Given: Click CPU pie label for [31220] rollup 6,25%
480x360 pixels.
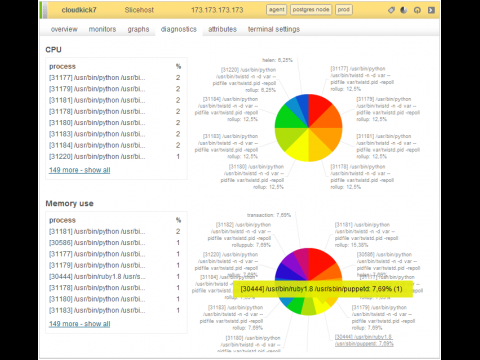Looking at the screenshot, I should pos(244,80).
